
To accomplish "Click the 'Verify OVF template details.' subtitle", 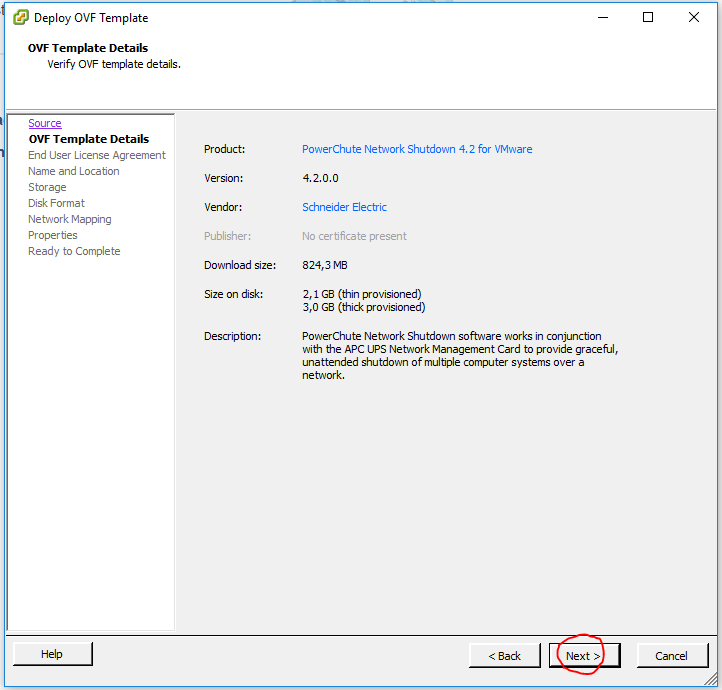I will click(x=114, y=64).
